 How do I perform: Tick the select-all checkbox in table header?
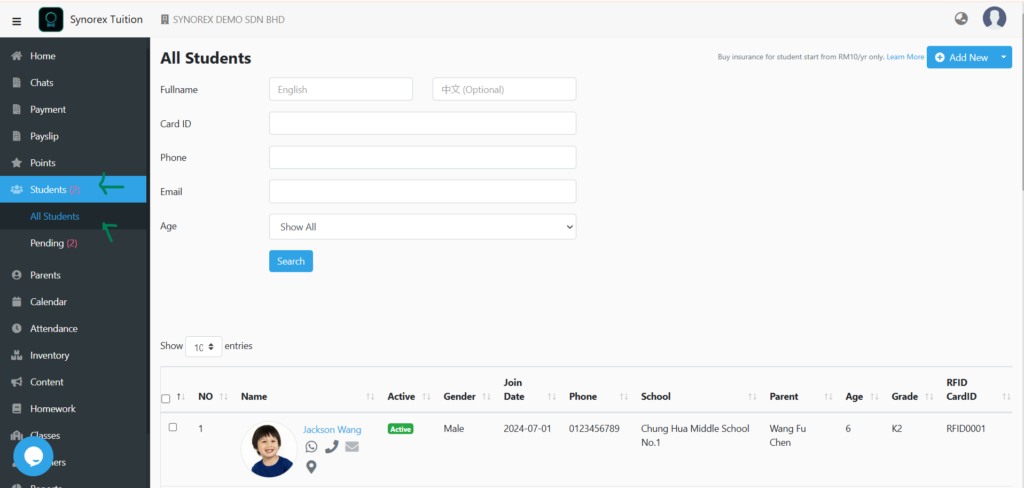tap(165, 399)
